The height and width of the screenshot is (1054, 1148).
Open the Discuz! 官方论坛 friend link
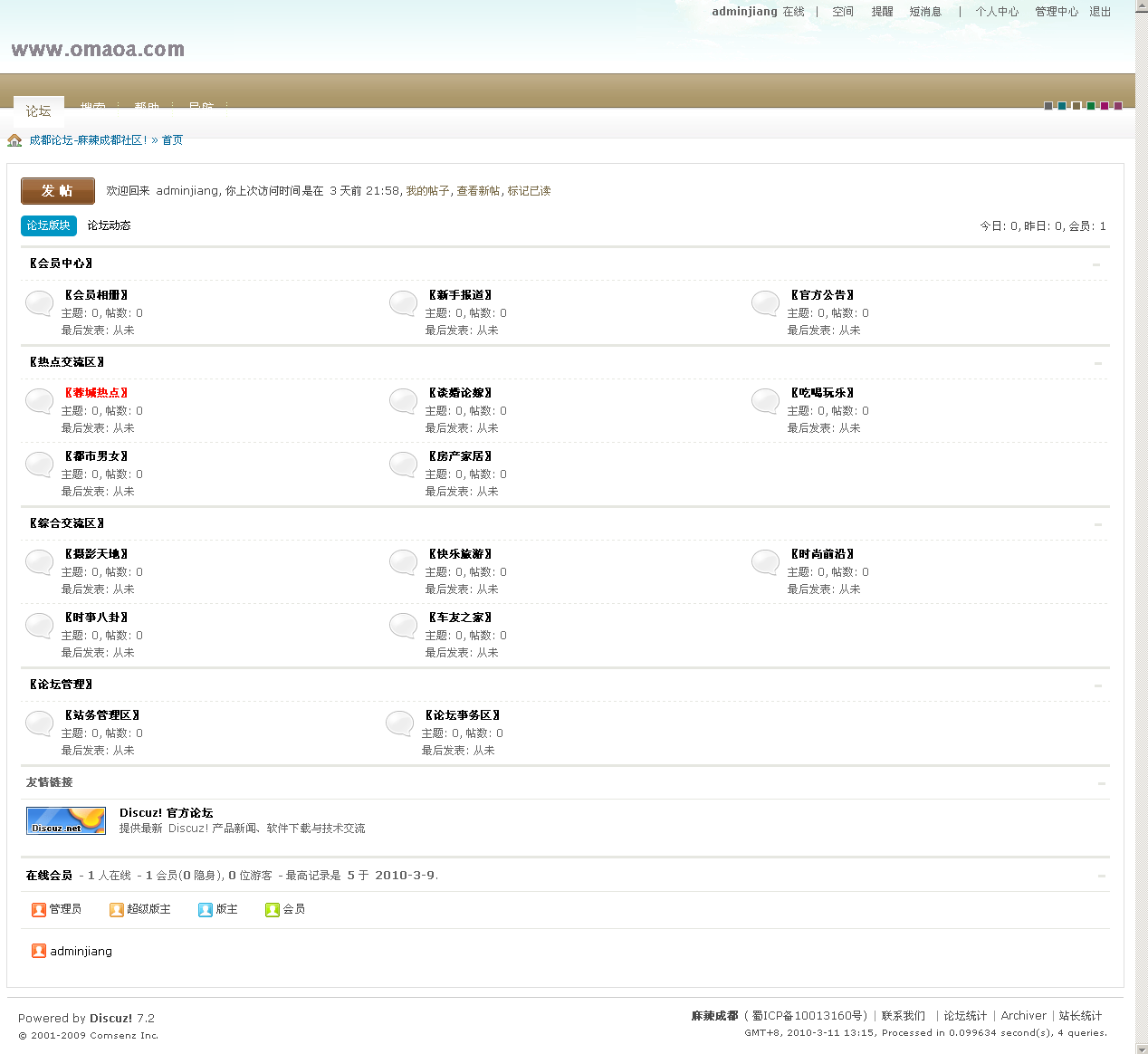click(x=166, y=813)
